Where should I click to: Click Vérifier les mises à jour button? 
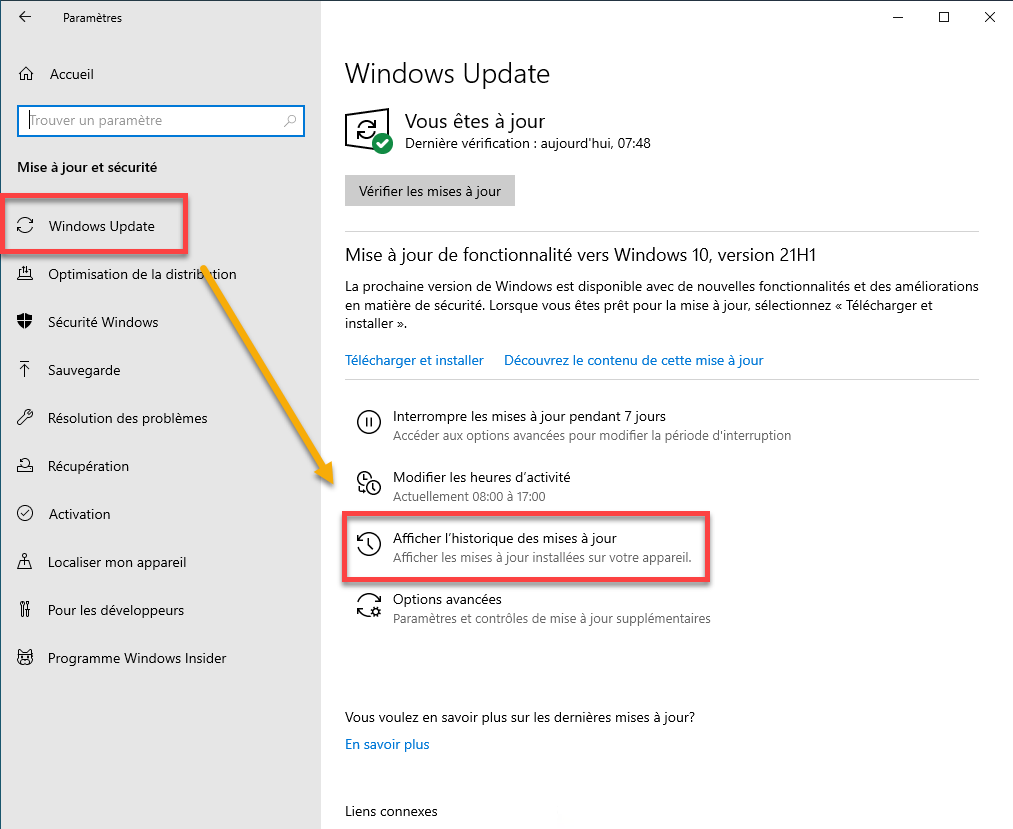pyautogui.click(x=430, y=191)
